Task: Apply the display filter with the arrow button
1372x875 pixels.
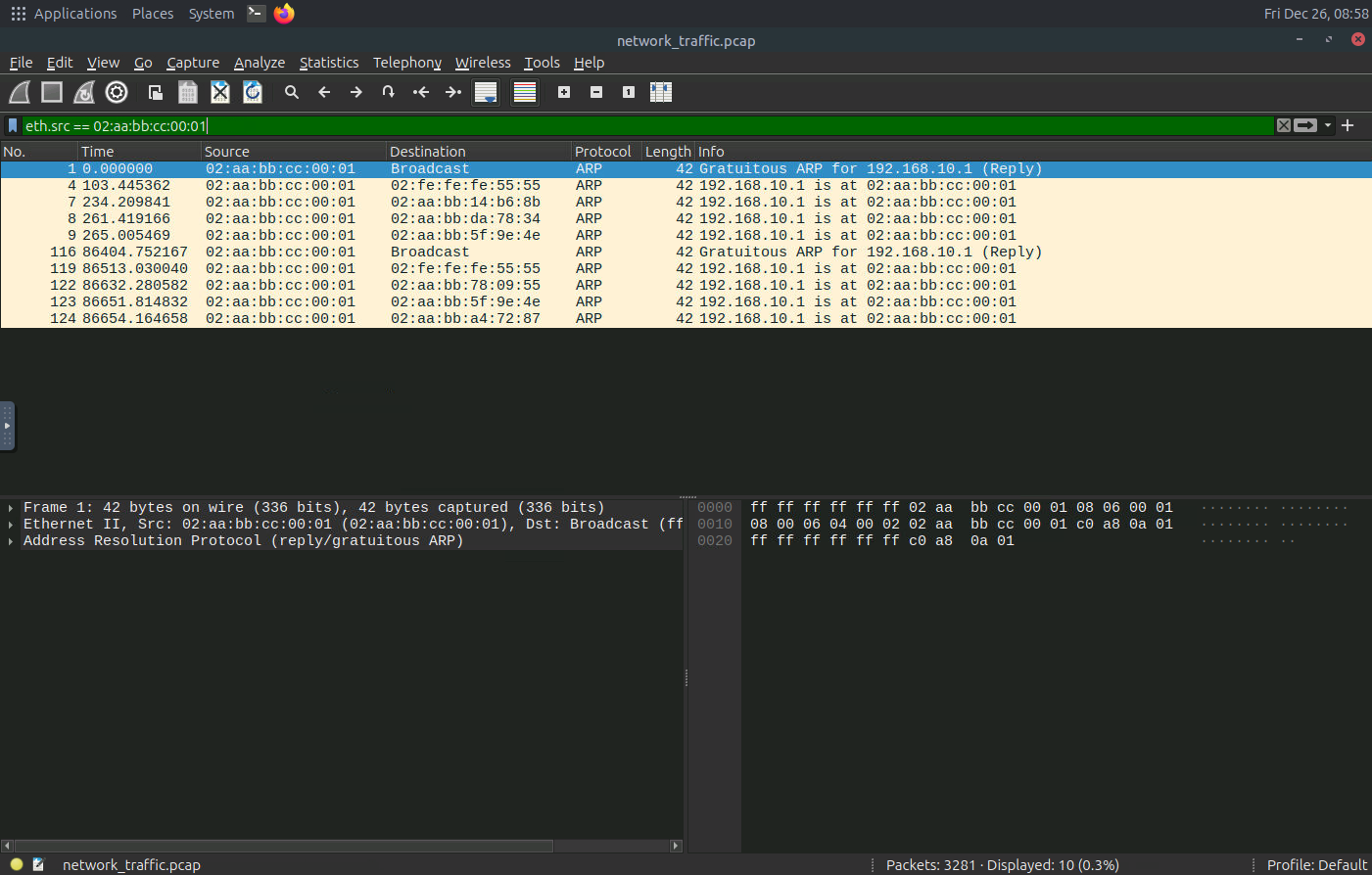Action: pyautogui.click(x=1305, y=125)
